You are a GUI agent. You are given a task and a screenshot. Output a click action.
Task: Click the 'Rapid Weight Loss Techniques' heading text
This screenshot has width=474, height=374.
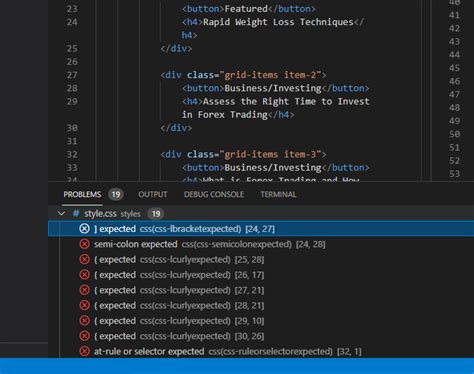pos(278,22)
